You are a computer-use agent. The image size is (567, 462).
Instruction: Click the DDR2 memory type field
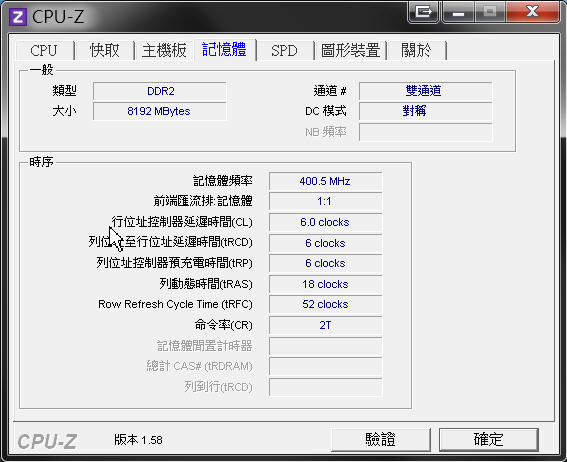pyautogui.click(x=159, y=91)
